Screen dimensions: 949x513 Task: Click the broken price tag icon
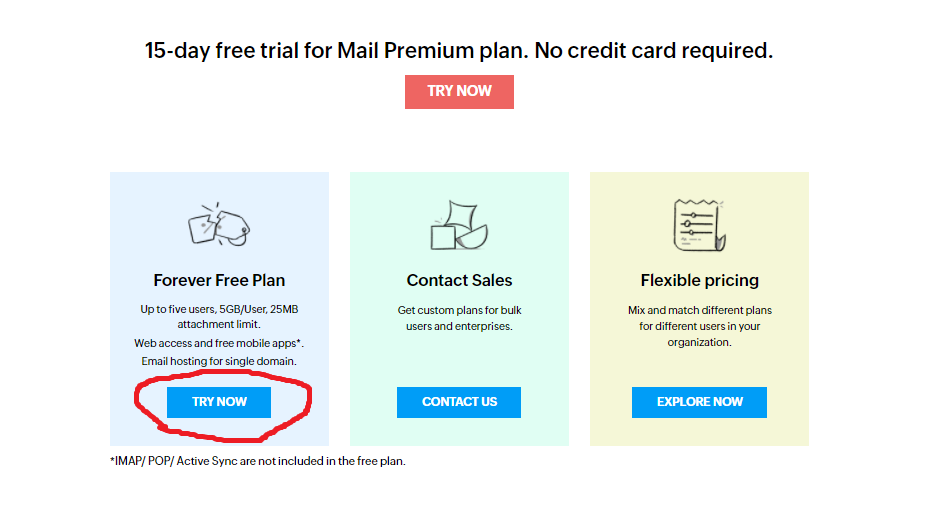tap(219, 225)
